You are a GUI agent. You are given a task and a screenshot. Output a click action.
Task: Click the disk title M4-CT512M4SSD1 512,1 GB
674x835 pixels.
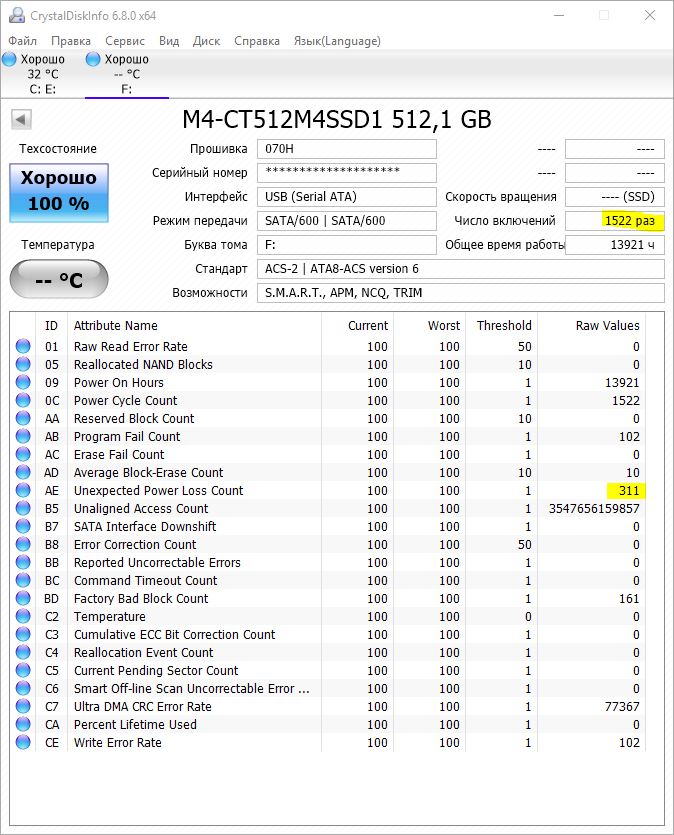coord(336,119)
